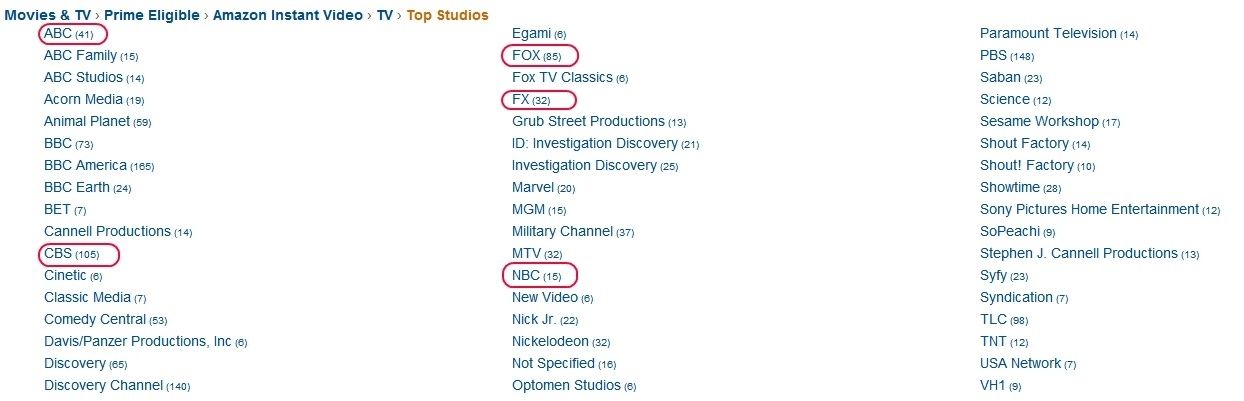Open the Animal Planet link

87,122
